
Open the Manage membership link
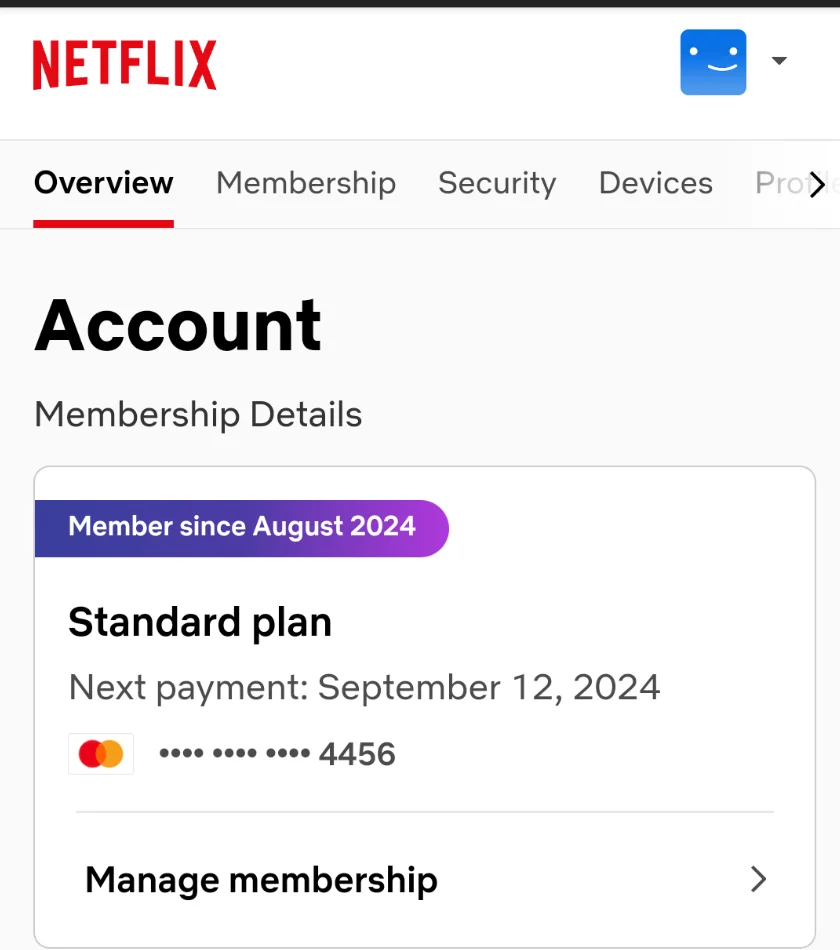tap(425, 880)
